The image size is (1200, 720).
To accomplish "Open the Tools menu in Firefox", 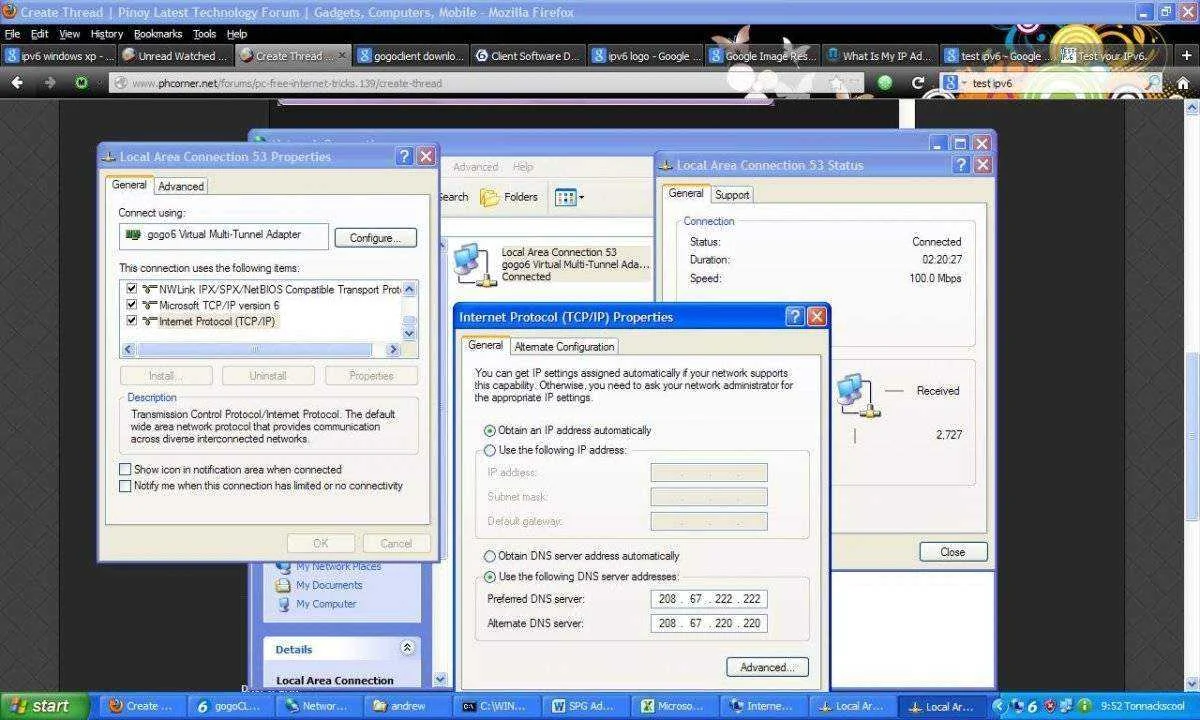I will click(x=204, y=33).
